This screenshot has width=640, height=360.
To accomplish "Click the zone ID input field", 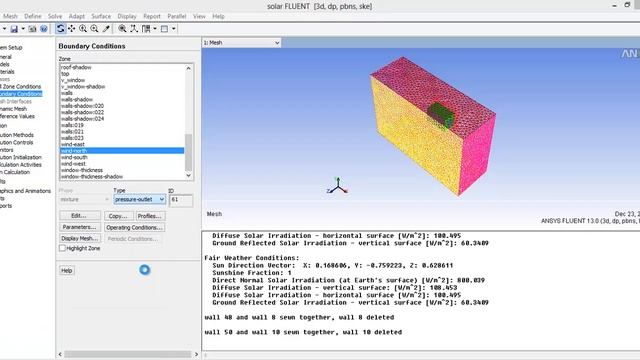I will 181,200.
